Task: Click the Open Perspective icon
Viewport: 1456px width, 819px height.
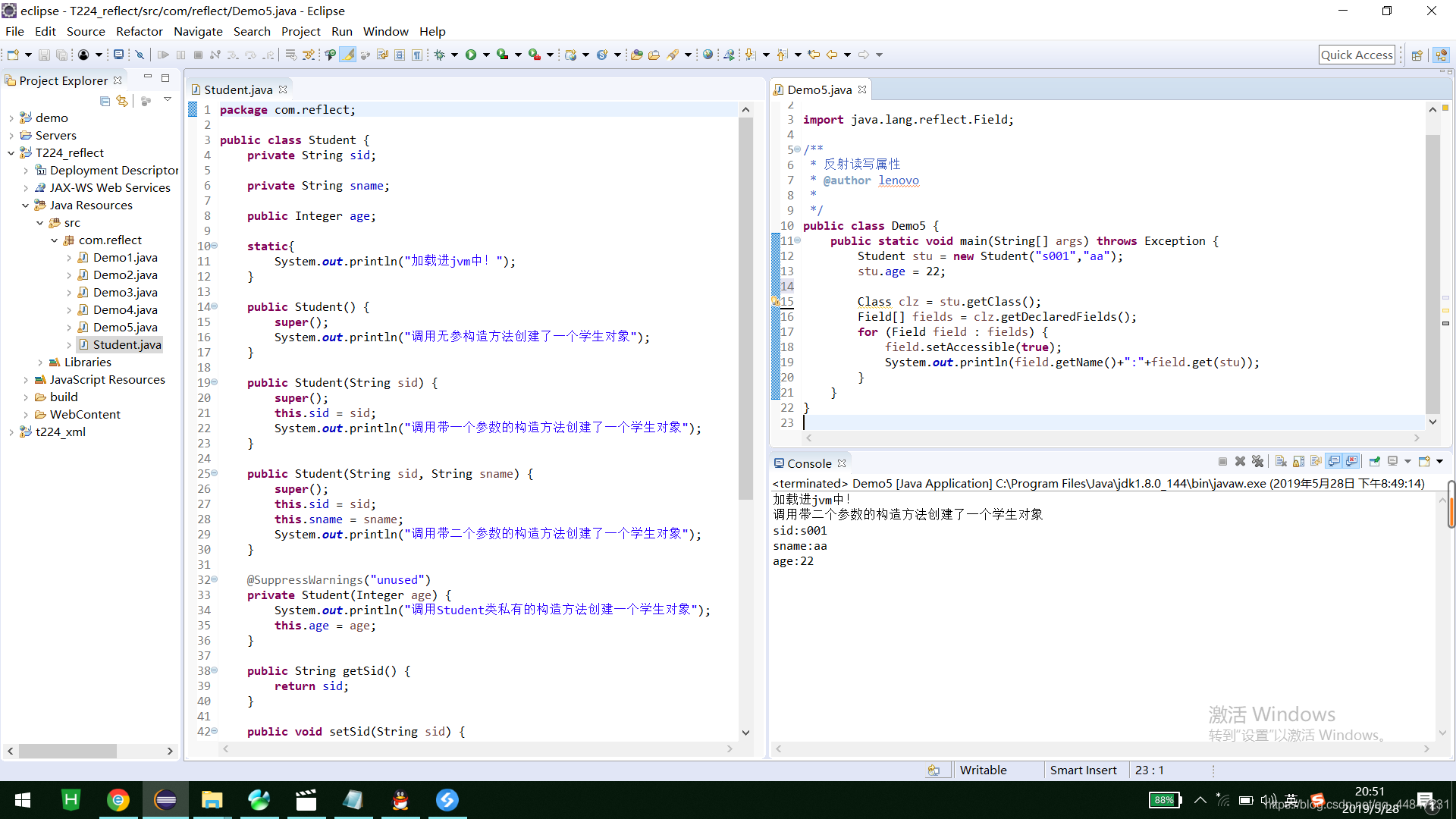Action: coord(1417,55)
